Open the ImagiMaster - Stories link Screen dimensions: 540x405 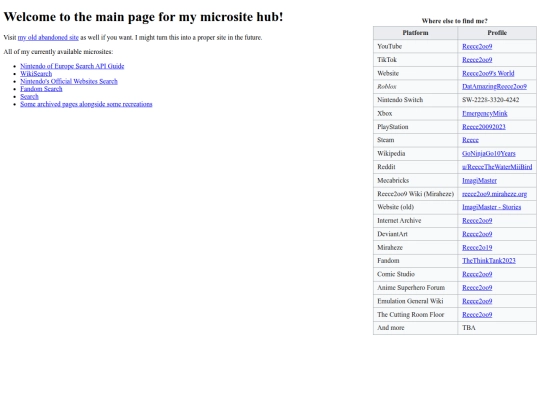(491, 207)
